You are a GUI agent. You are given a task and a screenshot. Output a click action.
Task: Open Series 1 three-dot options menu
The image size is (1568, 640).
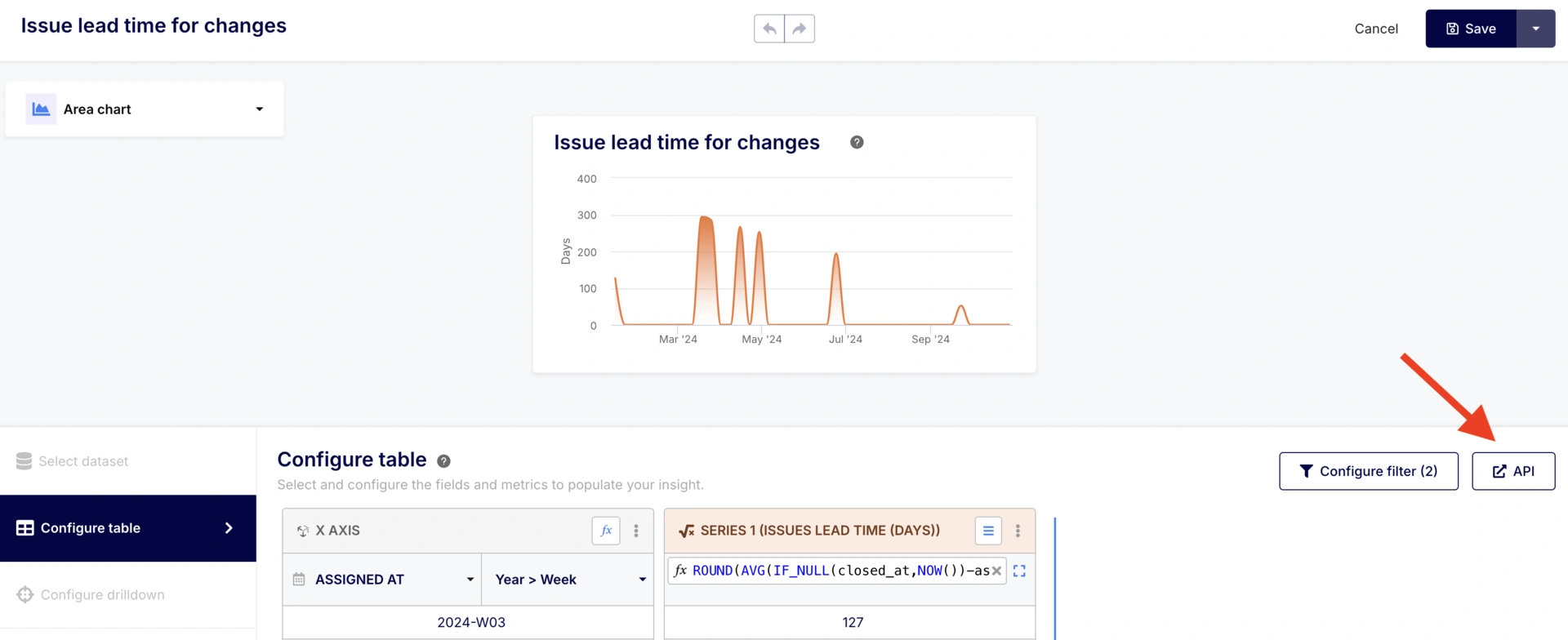pos(1018,531)
